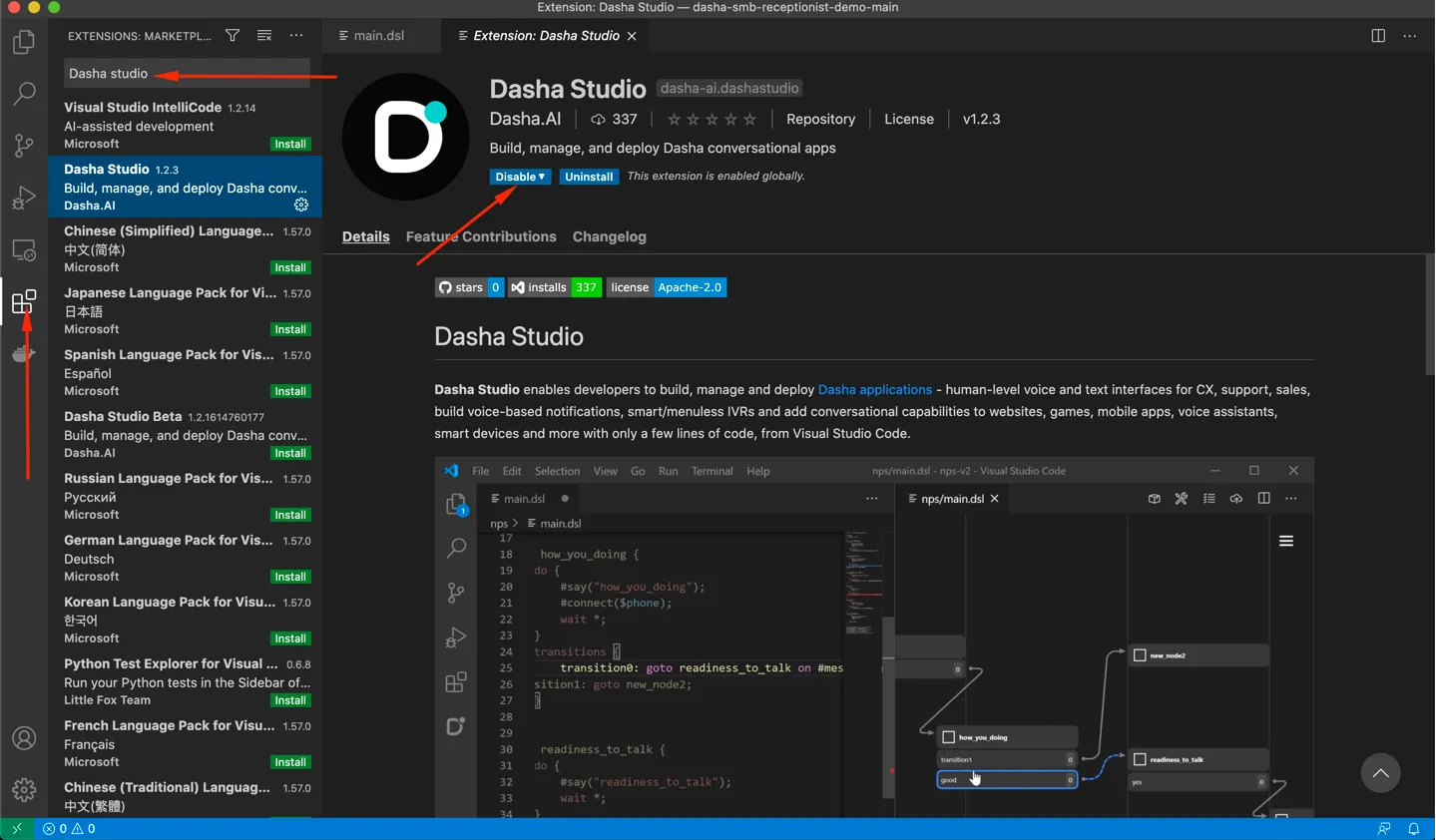The image size is (1436, 840).
Task: Open the Changelog tab
Action: [x=610, y=236]
